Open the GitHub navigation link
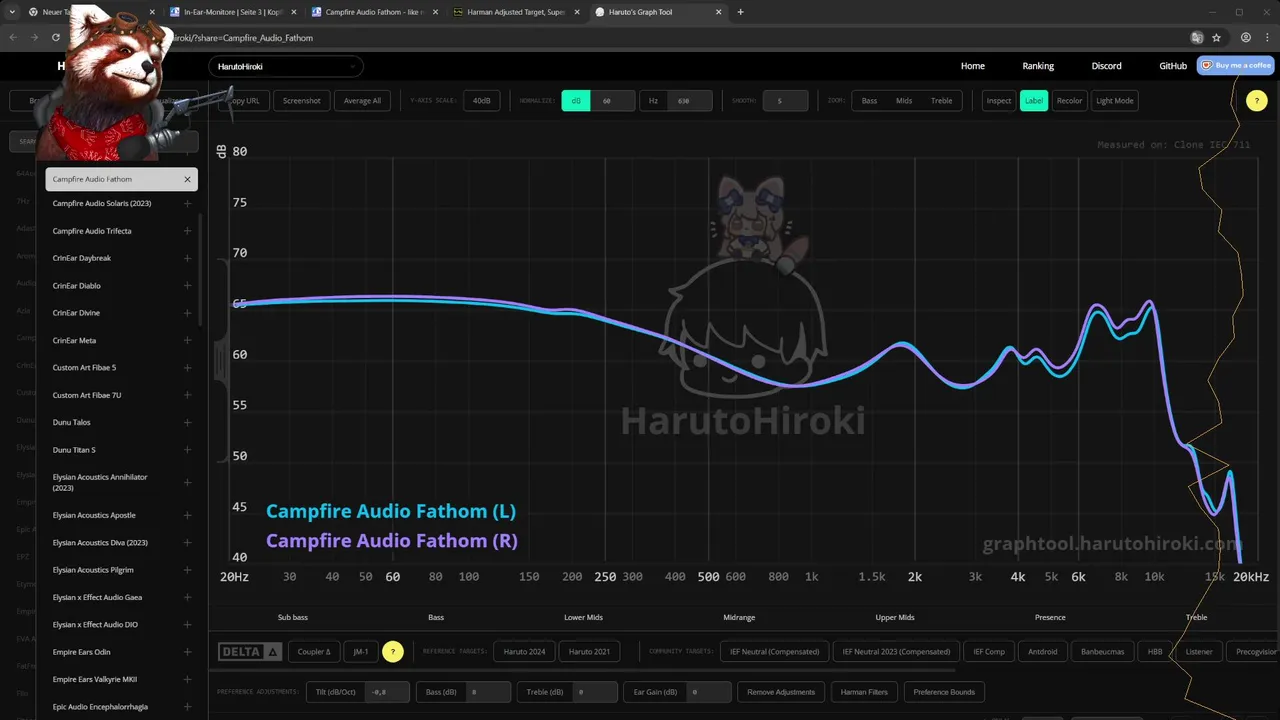The height and width of the screenshot is (720, 1280). 1173,66
